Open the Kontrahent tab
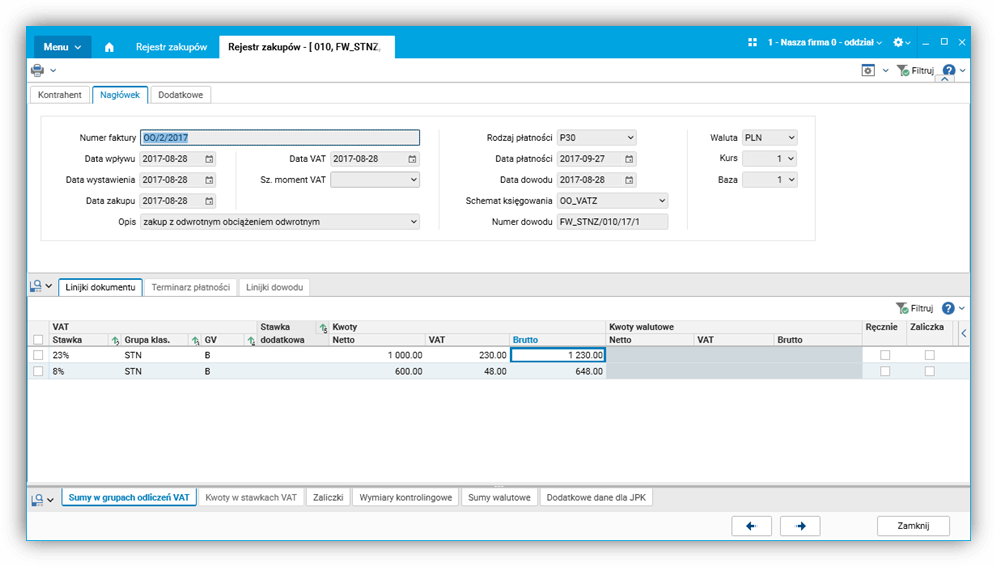The image size is (995, 566). (60, 95)
